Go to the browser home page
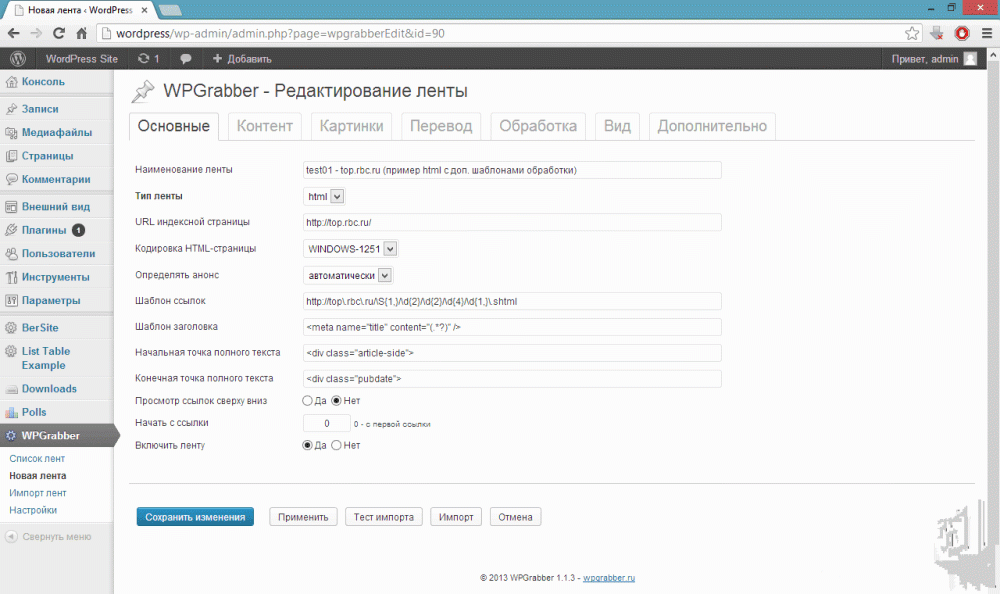This screenshot has height=594, width=1000. [82, 33]
